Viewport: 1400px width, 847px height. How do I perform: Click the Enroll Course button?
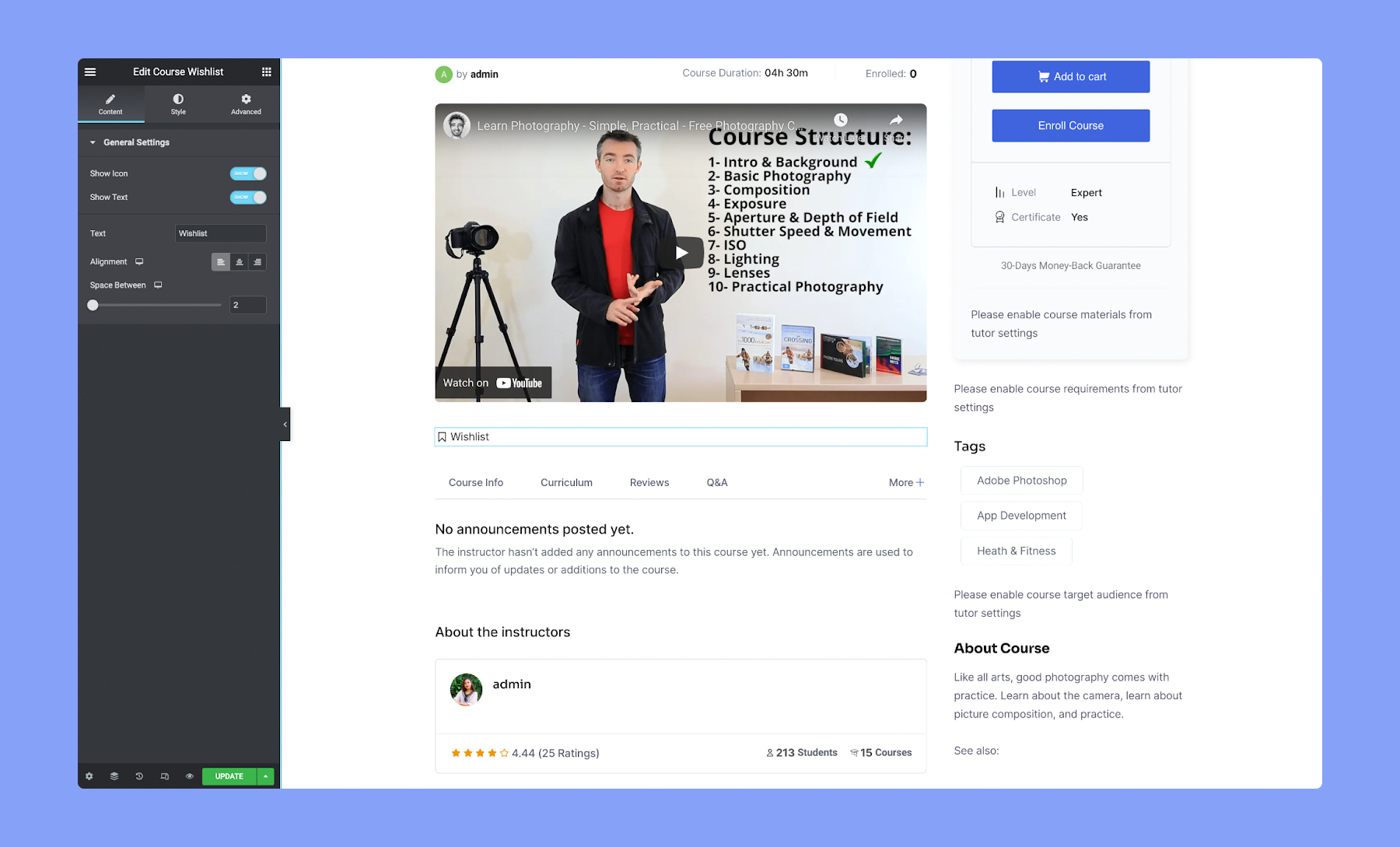point(1071,125)
